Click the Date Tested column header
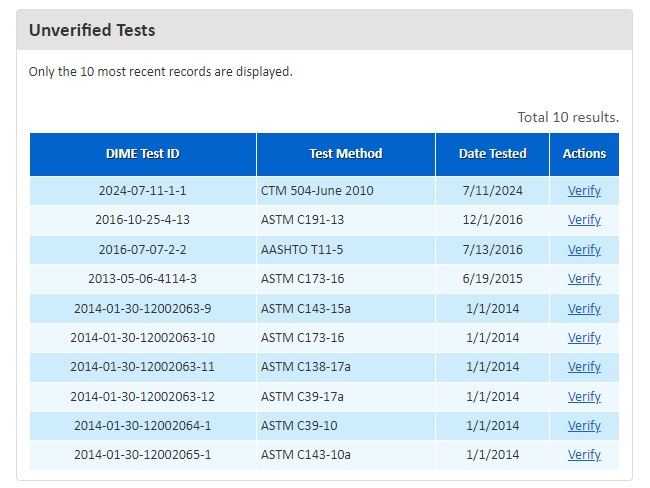 [492, 154]
